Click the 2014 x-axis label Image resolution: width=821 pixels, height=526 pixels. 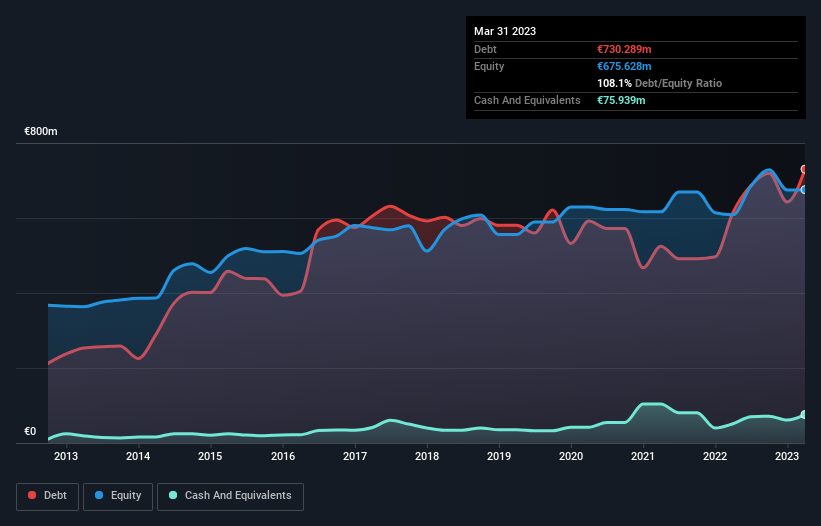pyautogui.click(x=138, y=456)
